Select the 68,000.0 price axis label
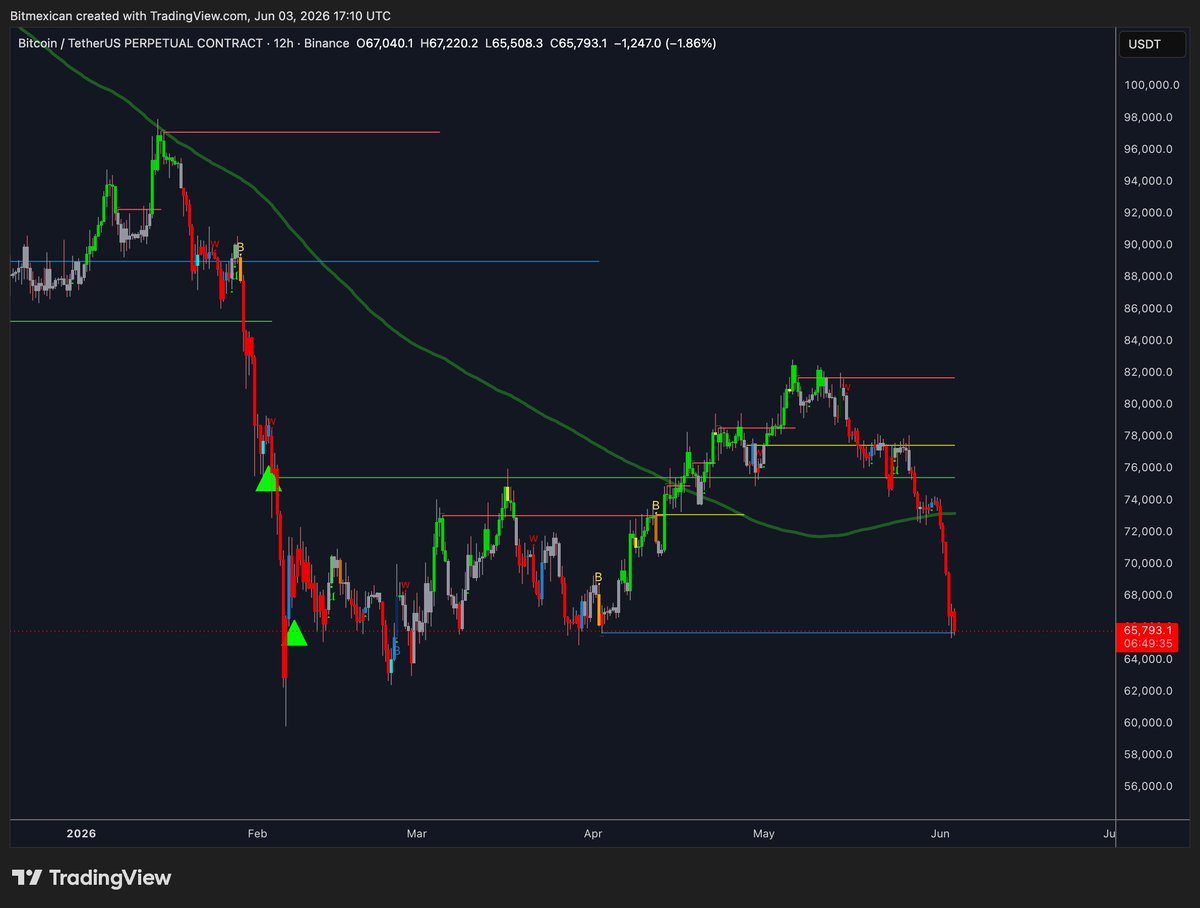 coord(1150,596)
